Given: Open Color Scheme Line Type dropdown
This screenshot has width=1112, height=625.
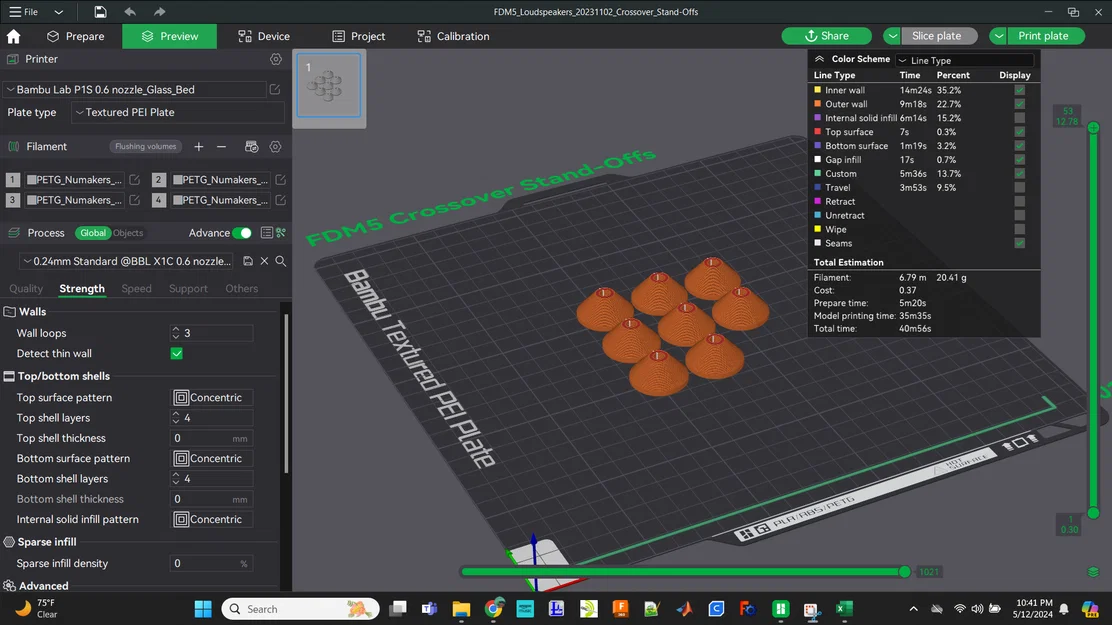Looking at the screenshot, I should click(x=964, y=60).
